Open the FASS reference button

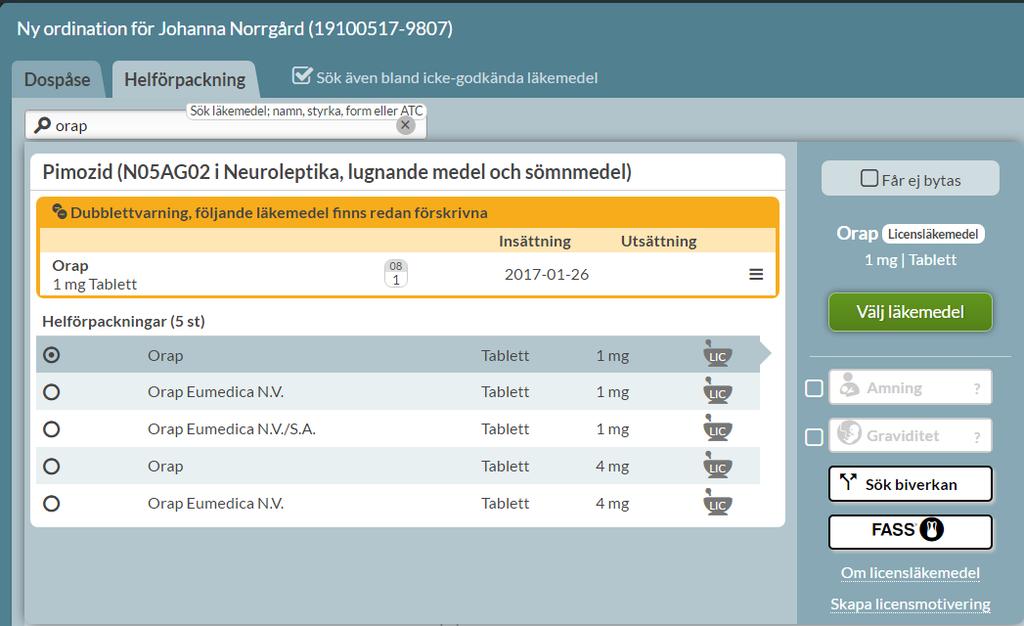tap(910, 531)
